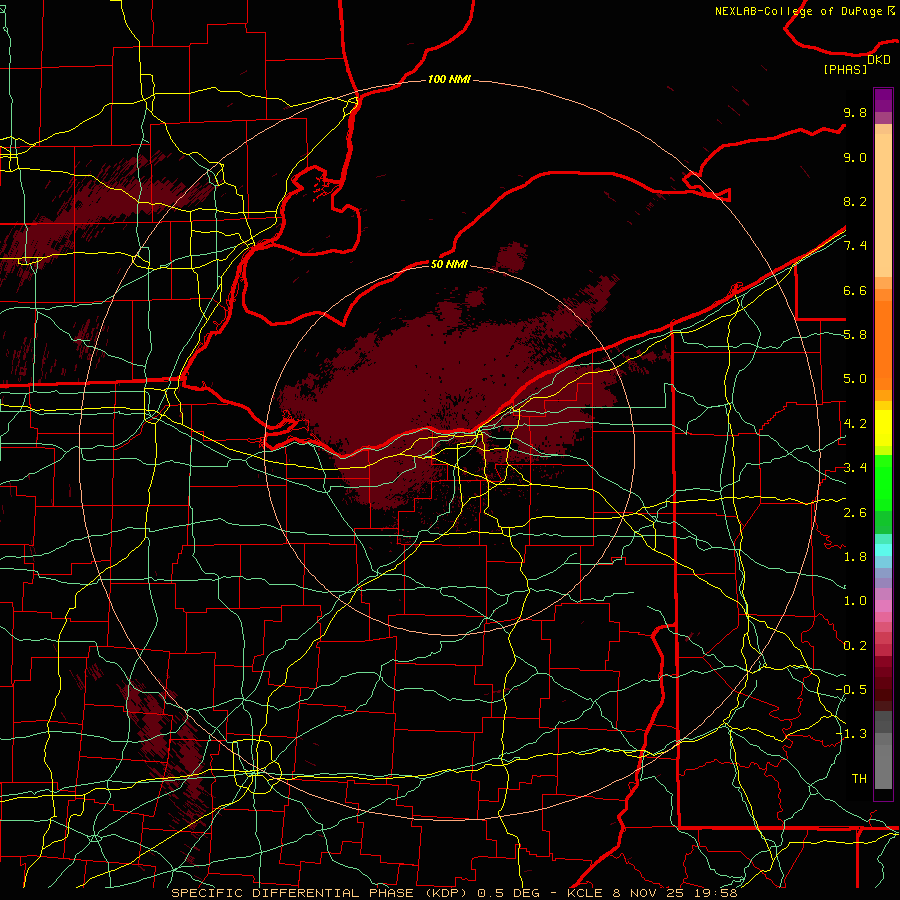The height and width of the screenshot is (900, 900).
Task: Click the NEXLAB-College of DuPage header text
Action: click(799, 11)
